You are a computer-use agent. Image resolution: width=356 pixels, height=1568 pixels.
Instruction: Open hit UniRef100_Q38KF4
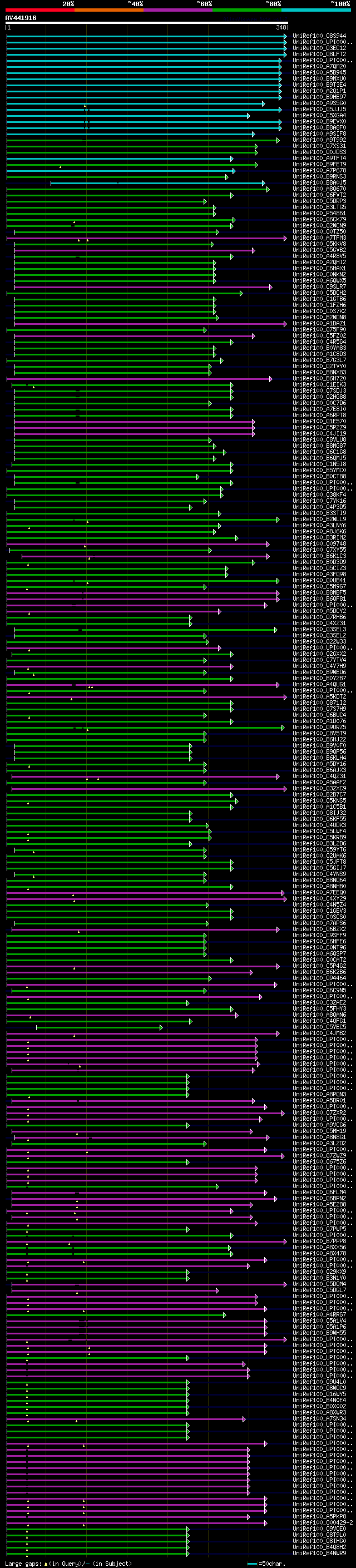(x=319, y=495)
